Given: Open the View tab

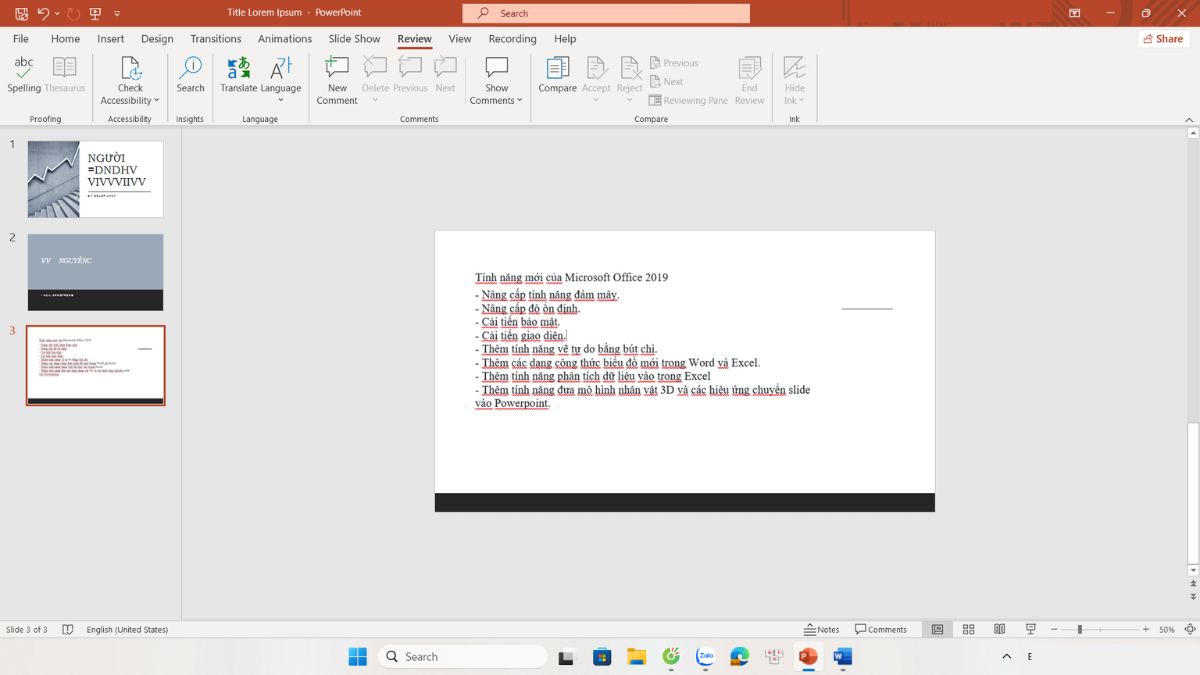Looking at the screenshot, I should [460, 39].
